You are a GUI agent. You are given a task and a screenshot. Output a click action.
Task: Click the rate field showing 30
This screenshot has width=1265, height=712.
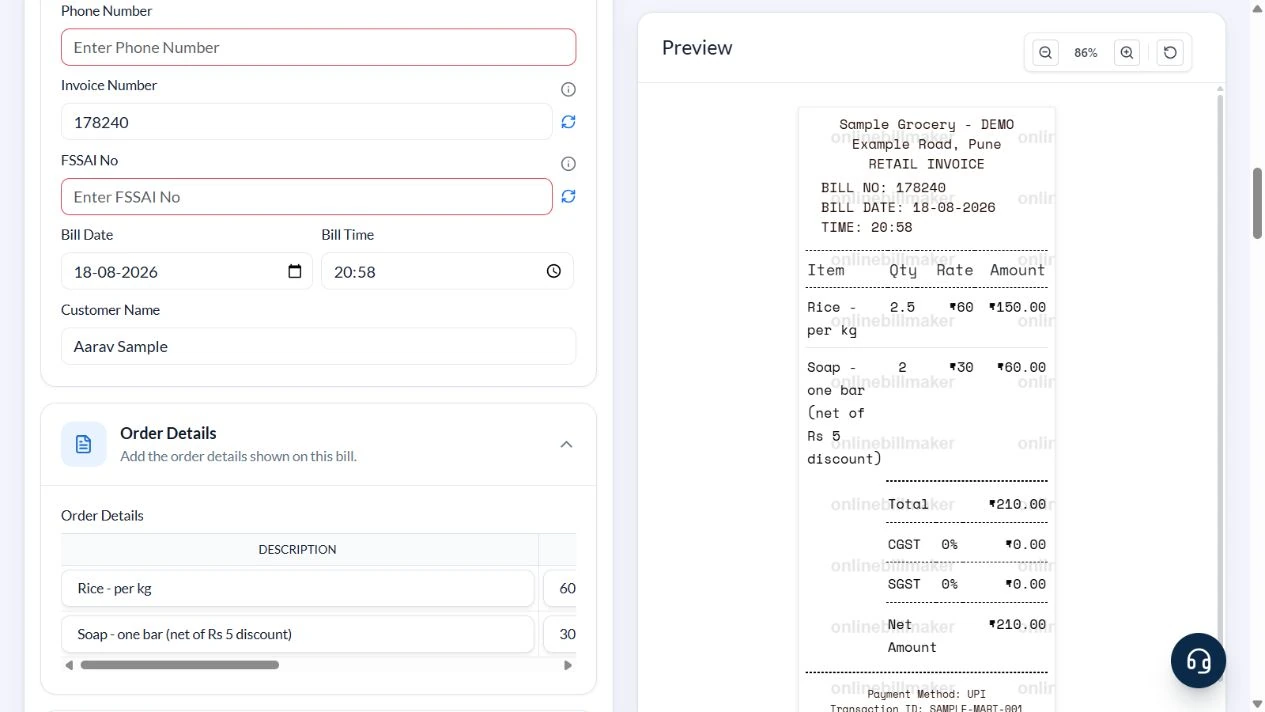coord(561,634)
